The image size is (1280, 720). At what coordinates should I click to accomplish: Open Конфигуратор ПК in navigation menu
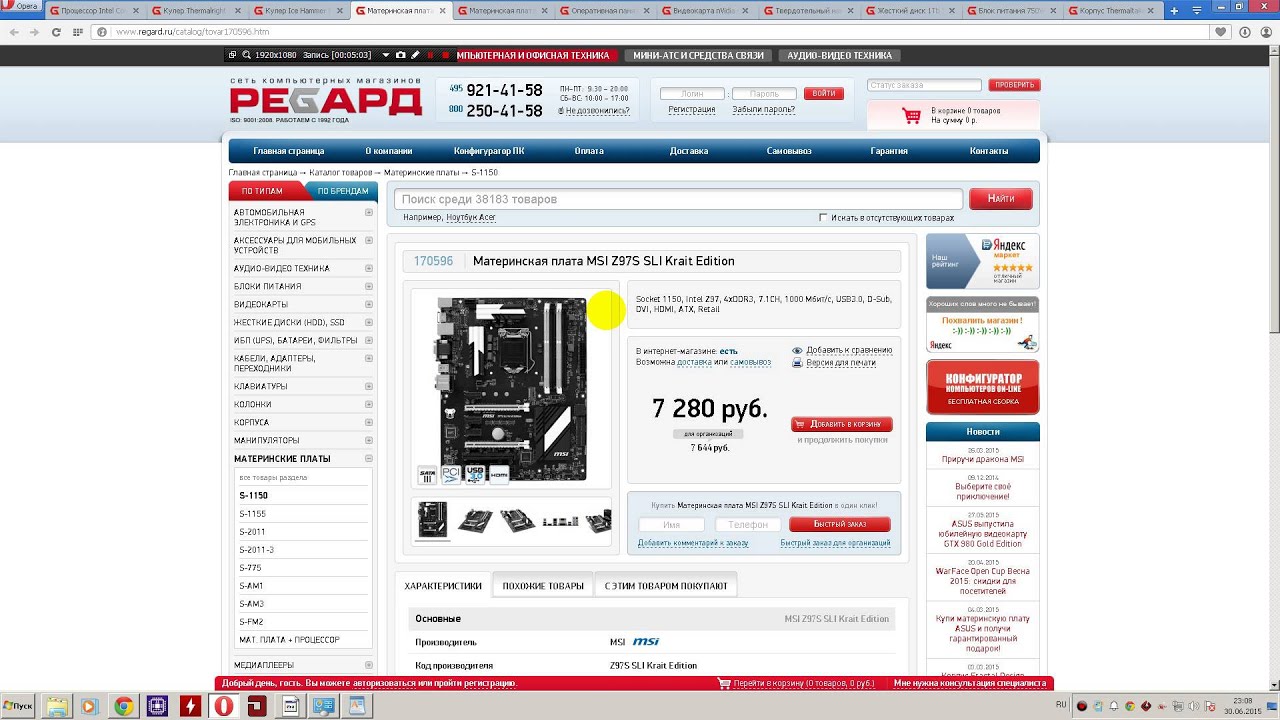click(489, 151)
